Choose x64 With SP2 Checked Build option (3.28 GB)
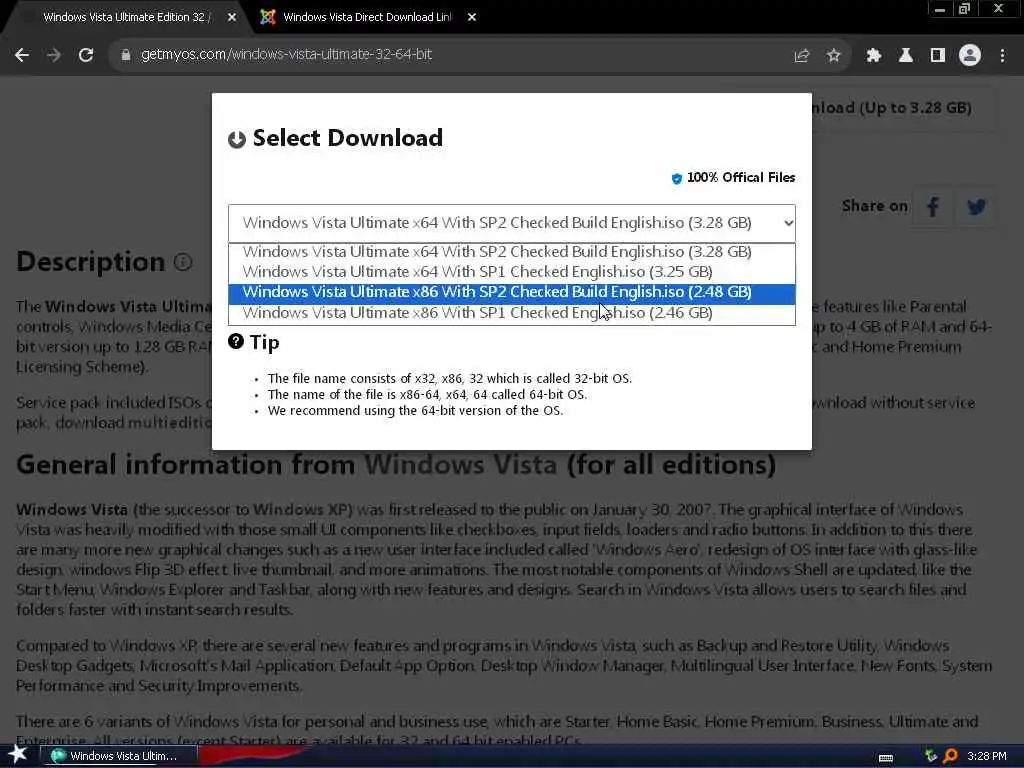1024x768 pixels. [512, 252]
